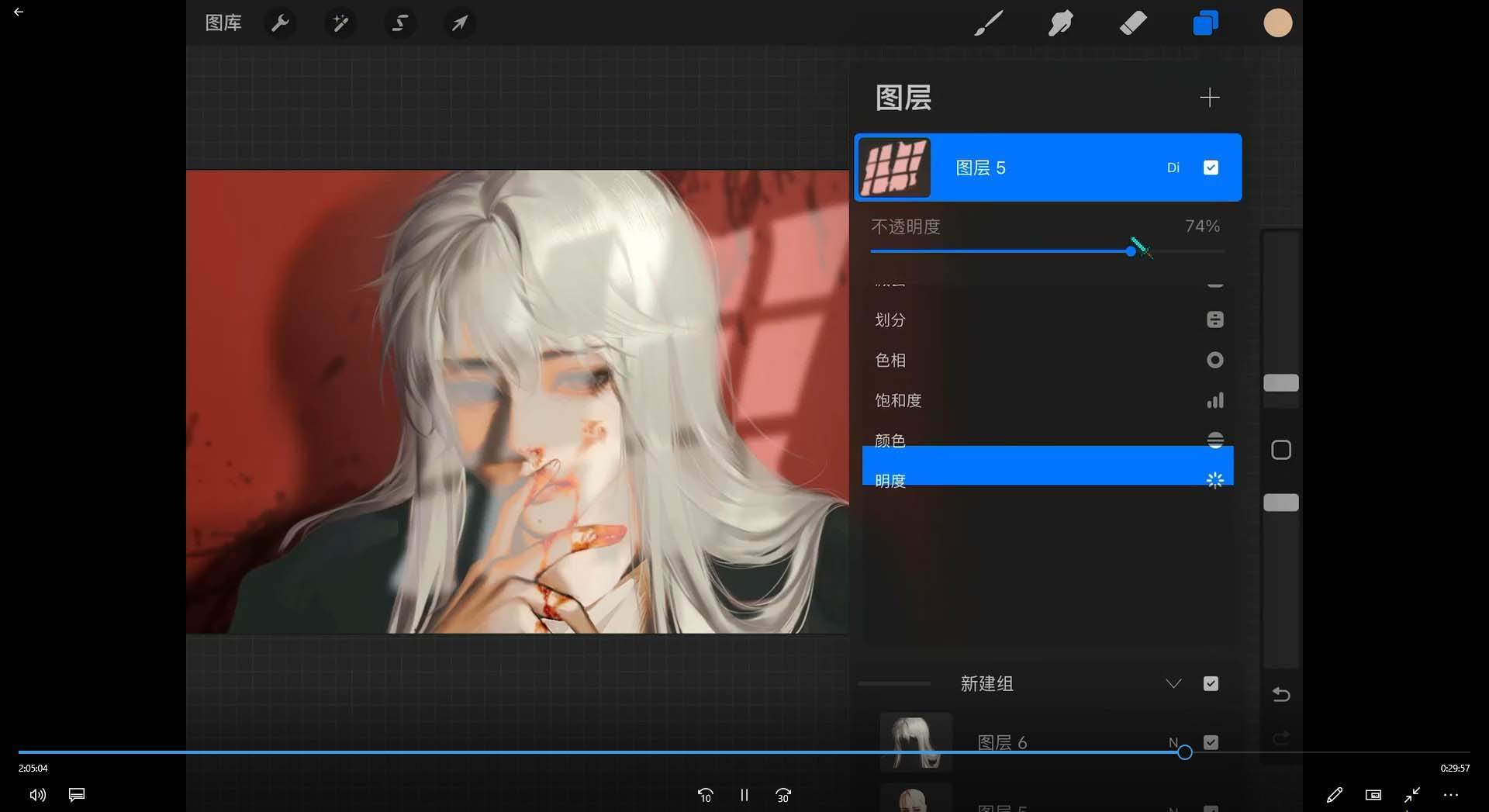This screenshot has height=812, width=1489.
Task: Toggle visibility checkbox of 图层 5
Action: pyautogui.click(x=1211, y=167)
